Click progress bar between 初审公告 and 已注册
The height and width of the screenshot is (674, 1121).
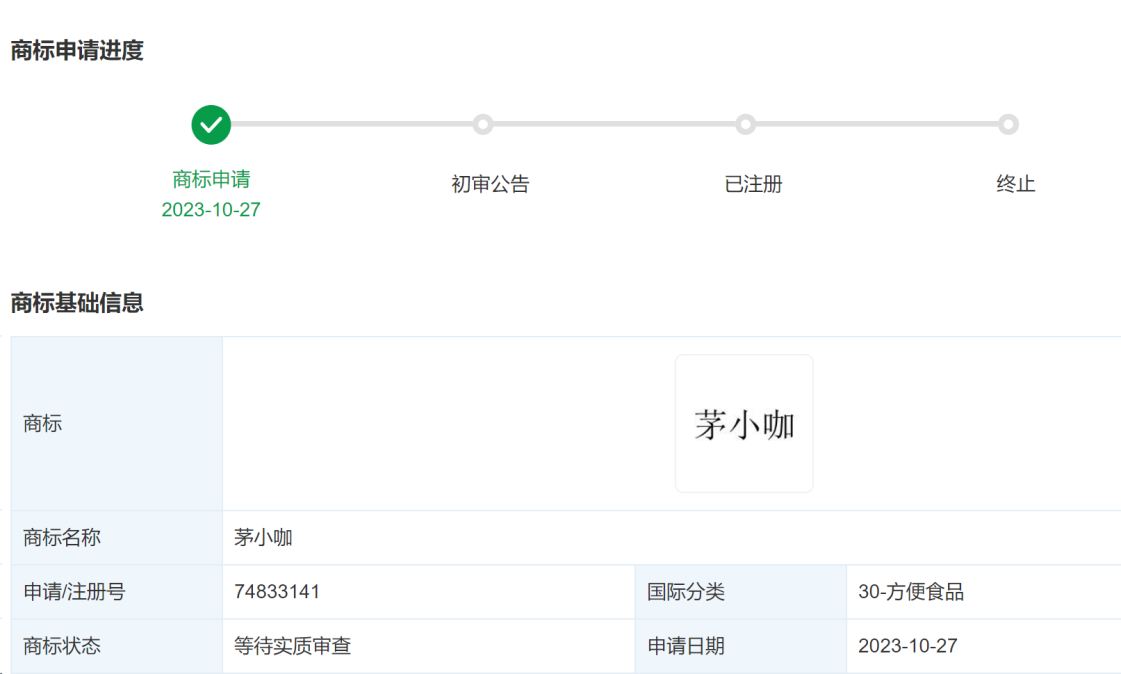614,124
